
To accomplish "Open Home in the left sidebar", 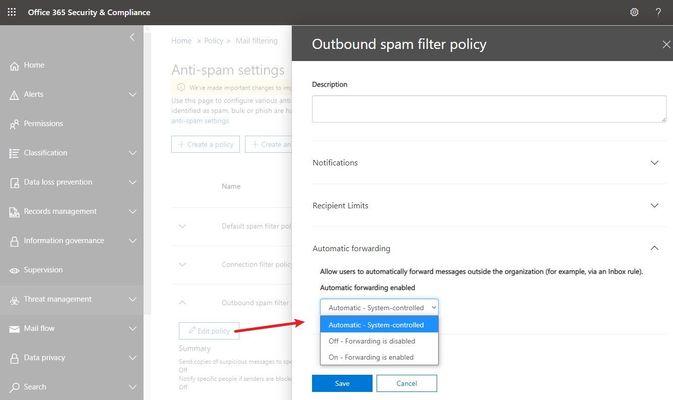I will (x=34, y=65).
